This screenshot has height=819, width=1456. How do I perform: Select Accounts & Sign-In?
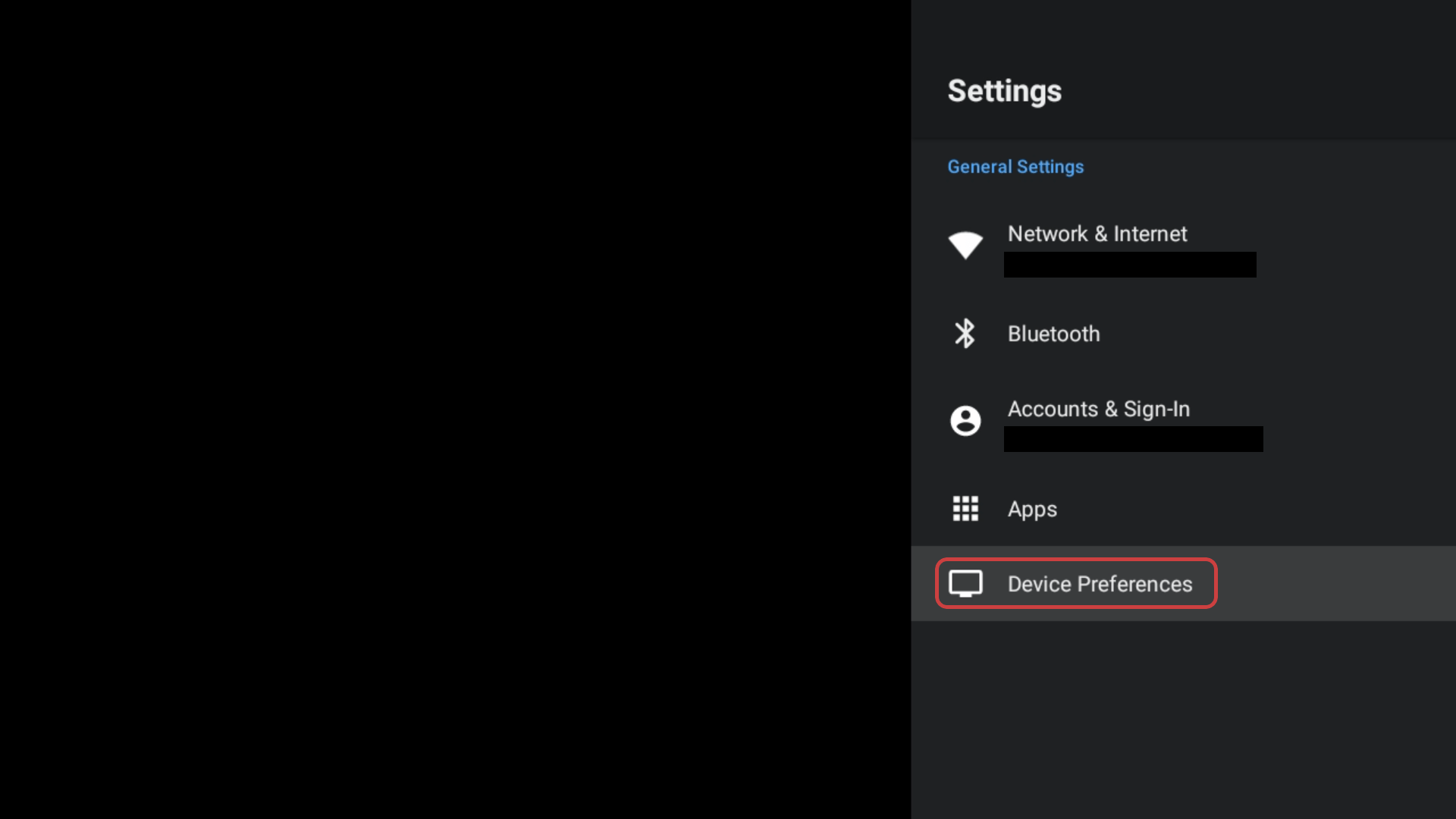point(1098,409)
